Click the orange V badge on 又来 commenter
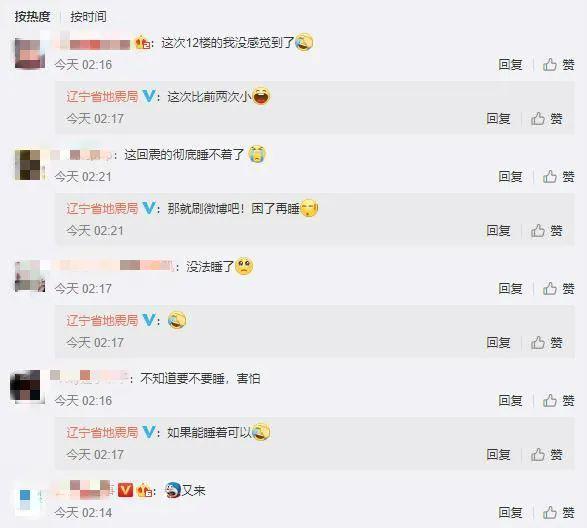587x528 pixels. (x=125, y=490)
